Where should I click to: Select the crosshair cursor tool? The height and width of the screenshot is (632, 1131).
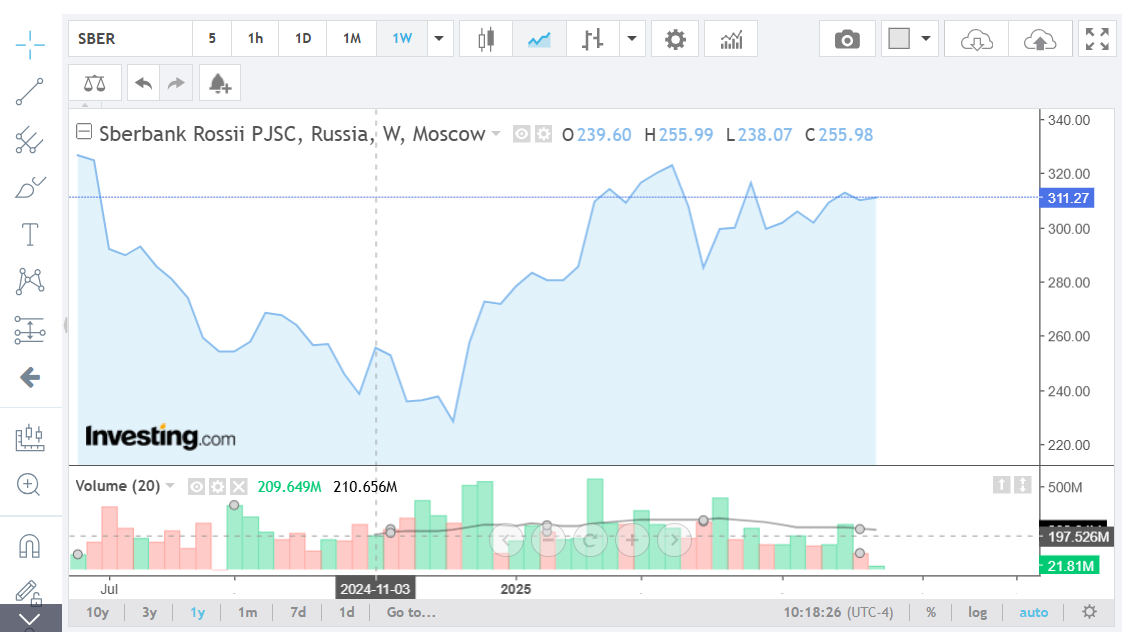[x=30, y=45]
